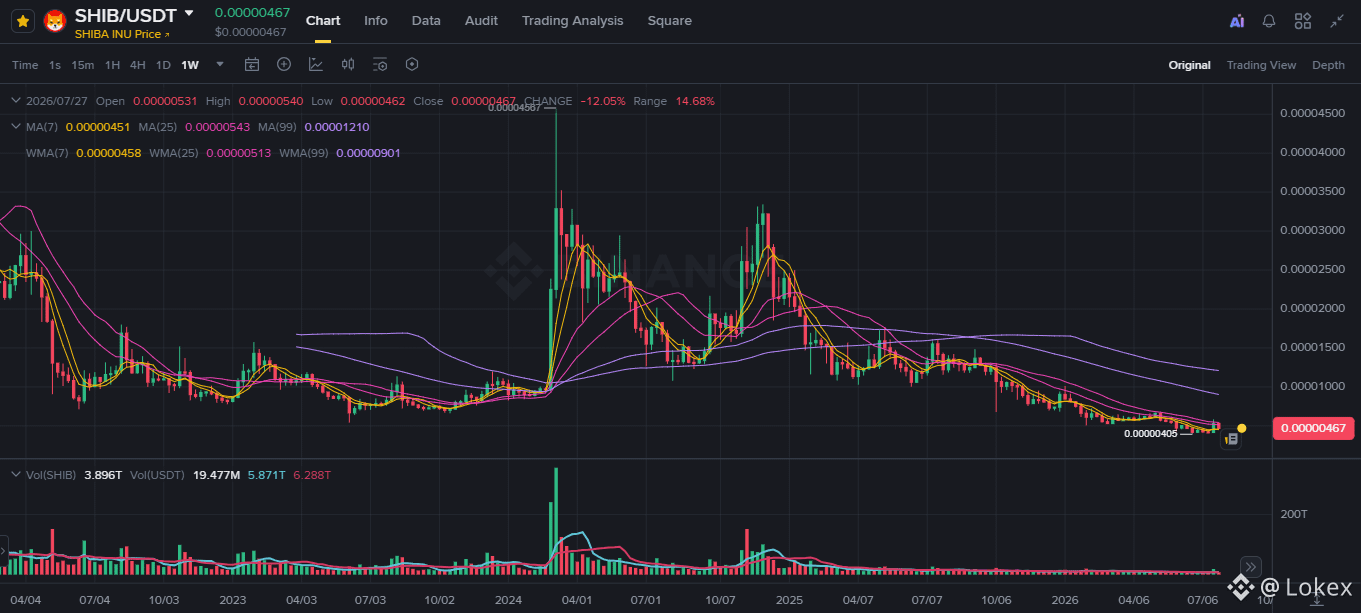Select the 4H interval

tap(138, 65)
